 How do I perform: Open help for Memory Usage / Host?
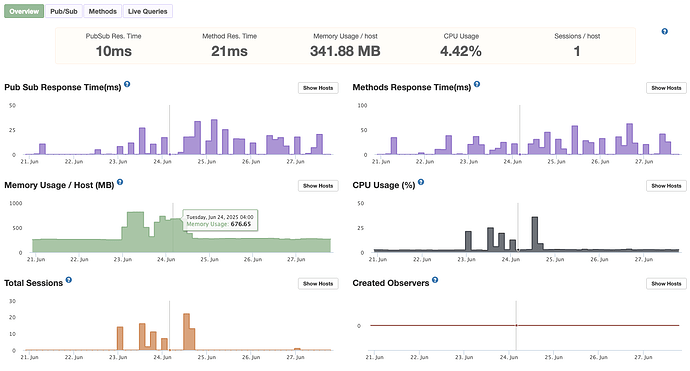tap(120, 182)
